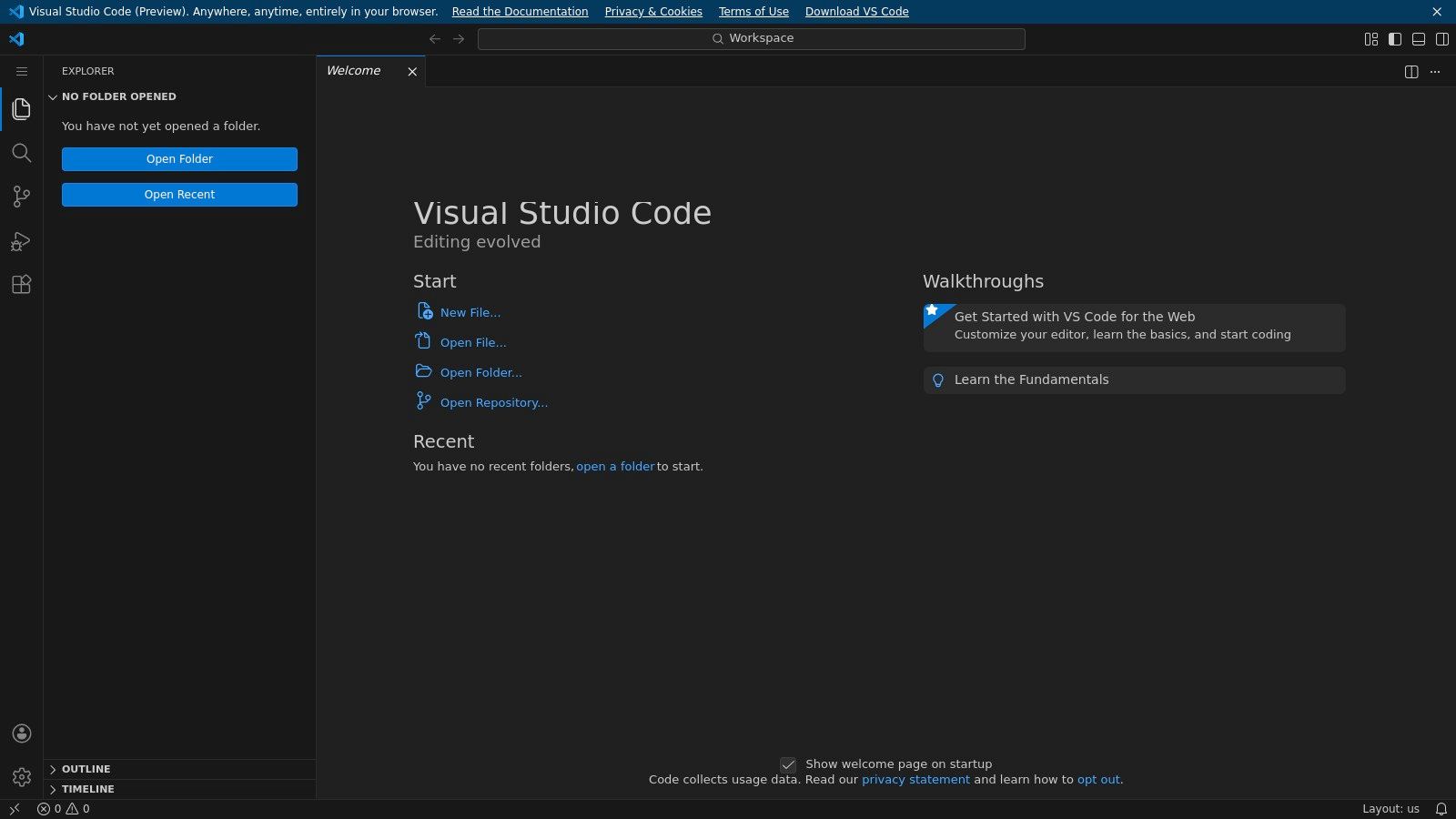This screenshot has width=1456, height=819.
Task: Open the Run and Debug view
Action: pyautogui.click(x=22, y=240)
